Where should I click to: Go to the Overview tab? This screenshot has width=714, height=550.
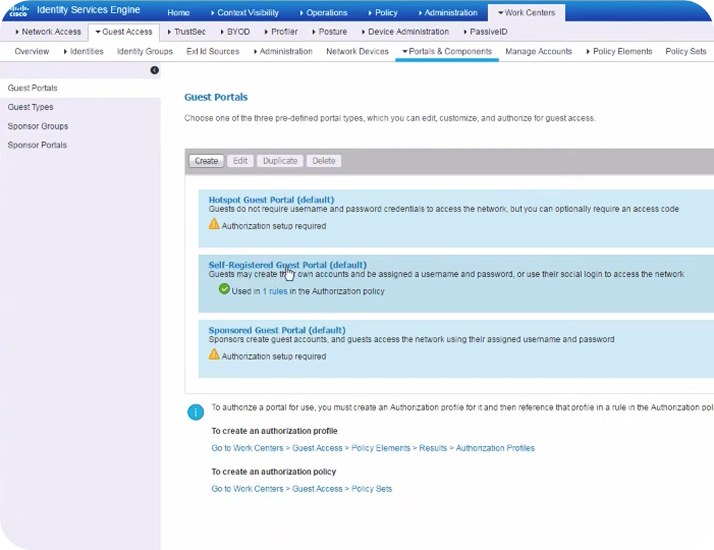point(32,51)
